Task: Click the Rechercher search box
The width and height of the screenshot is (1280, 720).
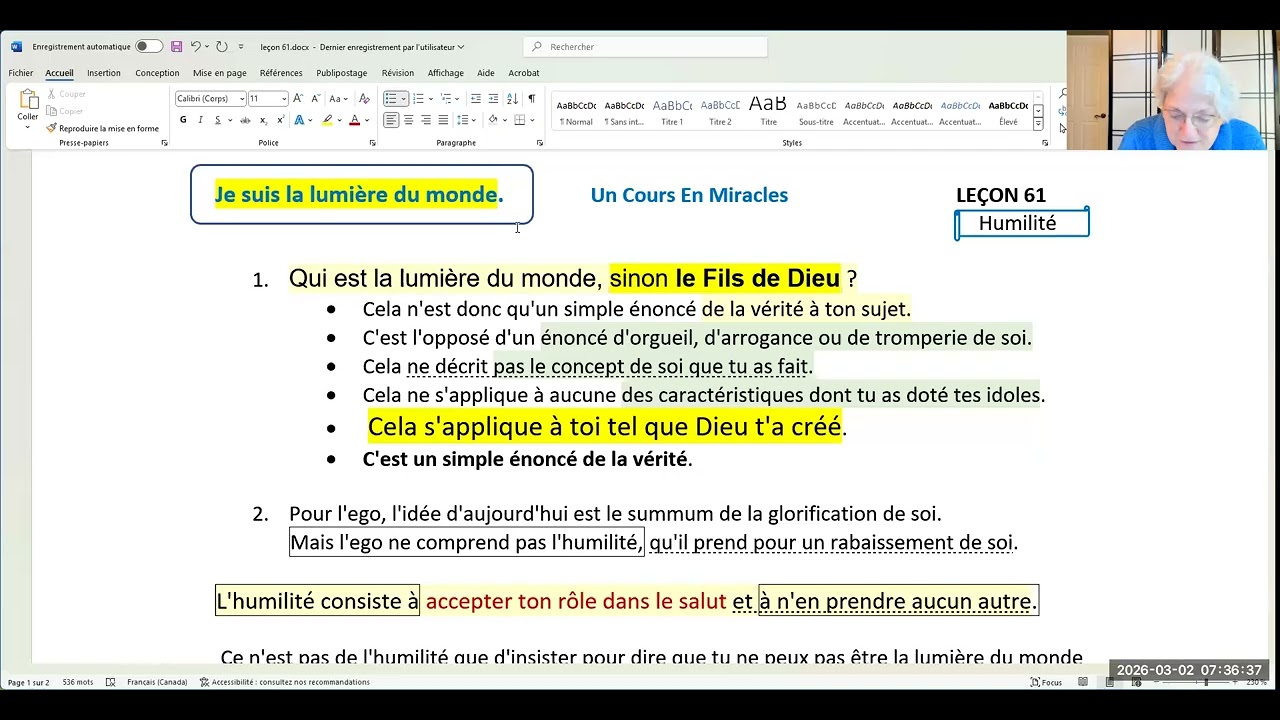Action: [x=645, y=47]
